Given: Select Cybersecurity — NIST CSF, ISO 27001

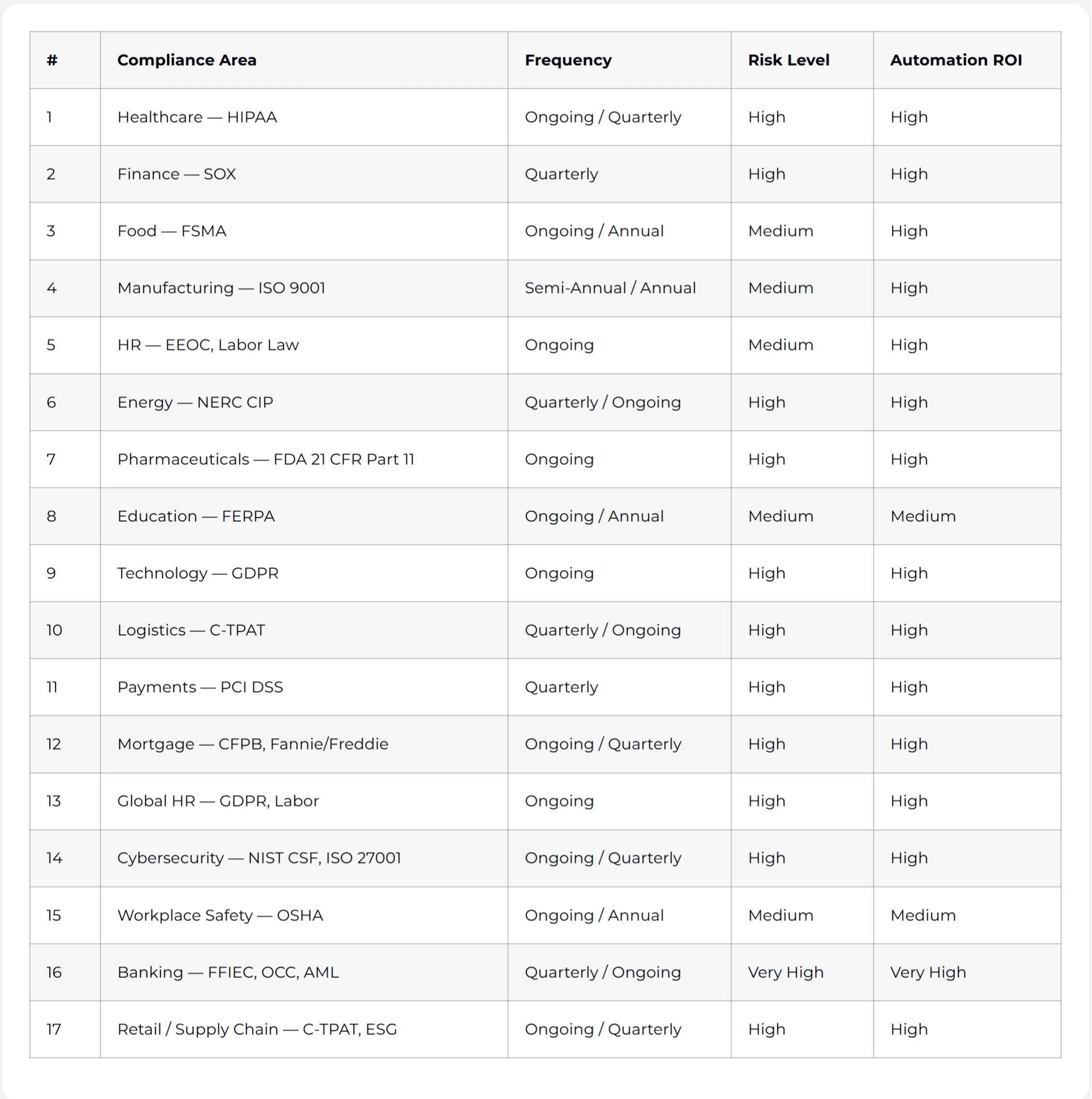Looking at the screenshot, I should tap(259, 857).
